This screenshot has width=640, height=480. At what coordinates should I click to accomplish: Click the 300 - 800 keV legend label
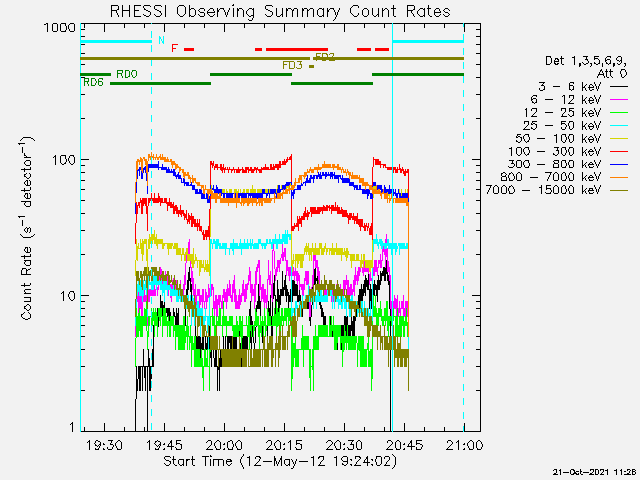555,164
